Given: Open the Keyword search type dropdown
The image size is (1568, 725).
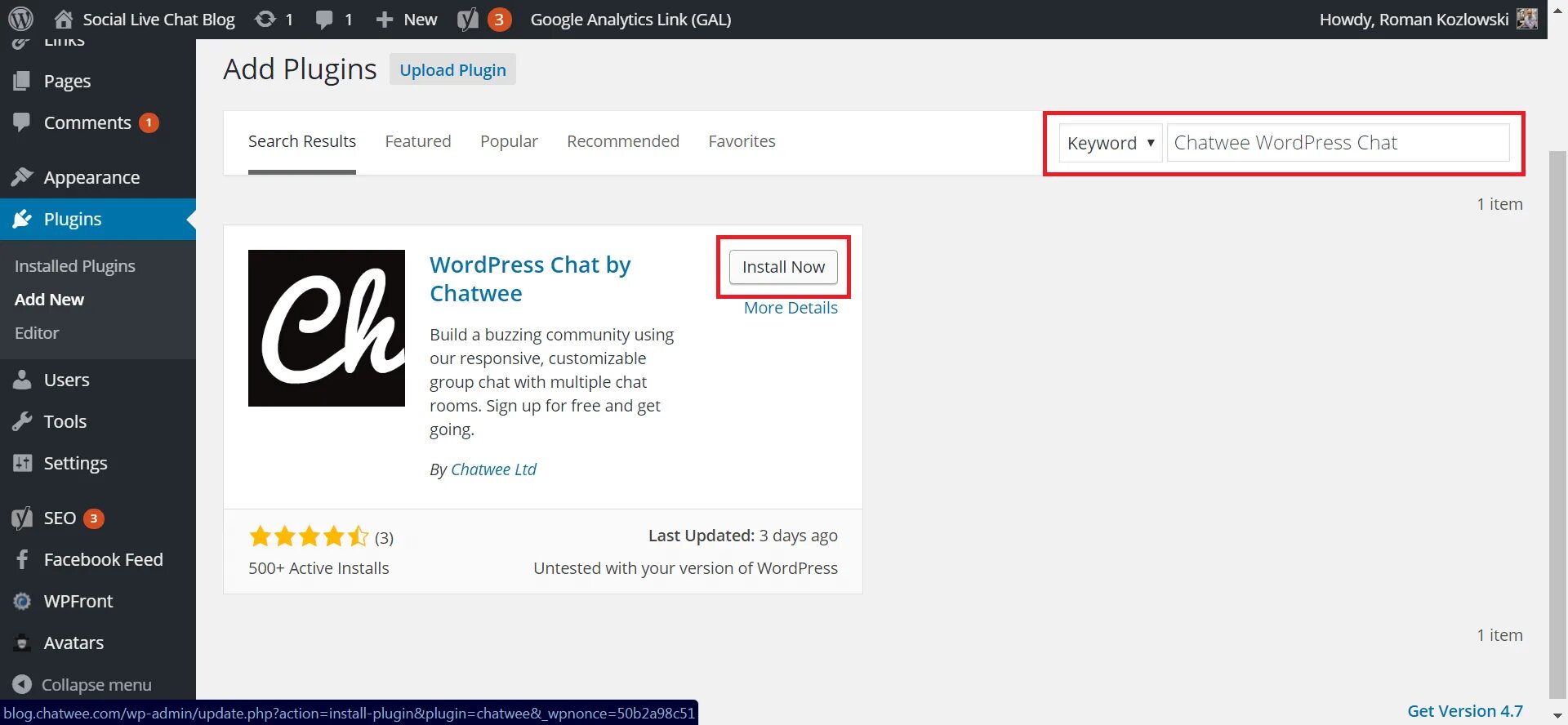Looking at the screenshot, I should pyautogui.click(x=1111, y=143).
